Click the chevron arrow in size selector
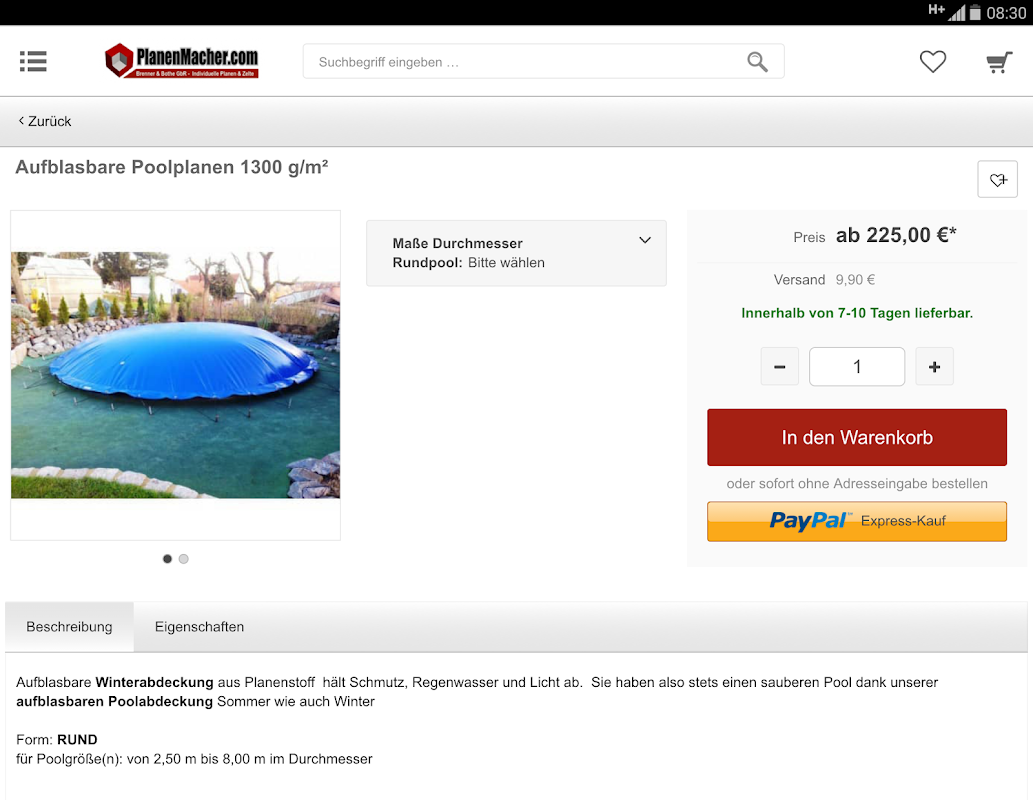Viewport: 1033px width, 800px height. pos(645,241)
